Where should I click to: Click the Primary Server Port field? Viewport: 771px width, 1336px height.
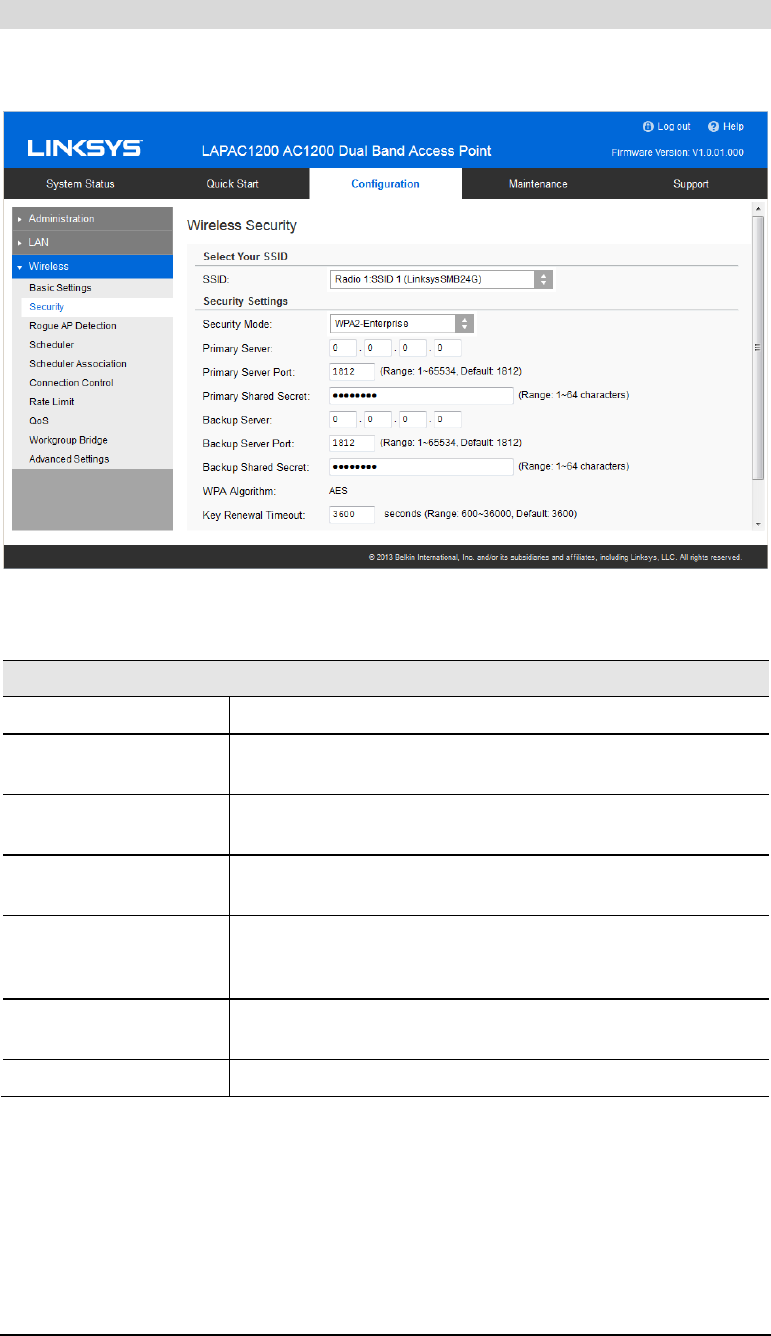click(352, 372)
